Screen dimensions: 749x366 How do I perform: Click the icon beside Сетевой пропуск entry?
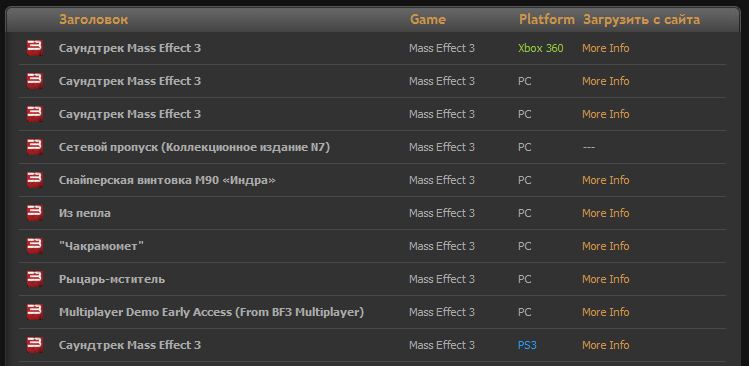pyautogui.click(x=35, y=147)
